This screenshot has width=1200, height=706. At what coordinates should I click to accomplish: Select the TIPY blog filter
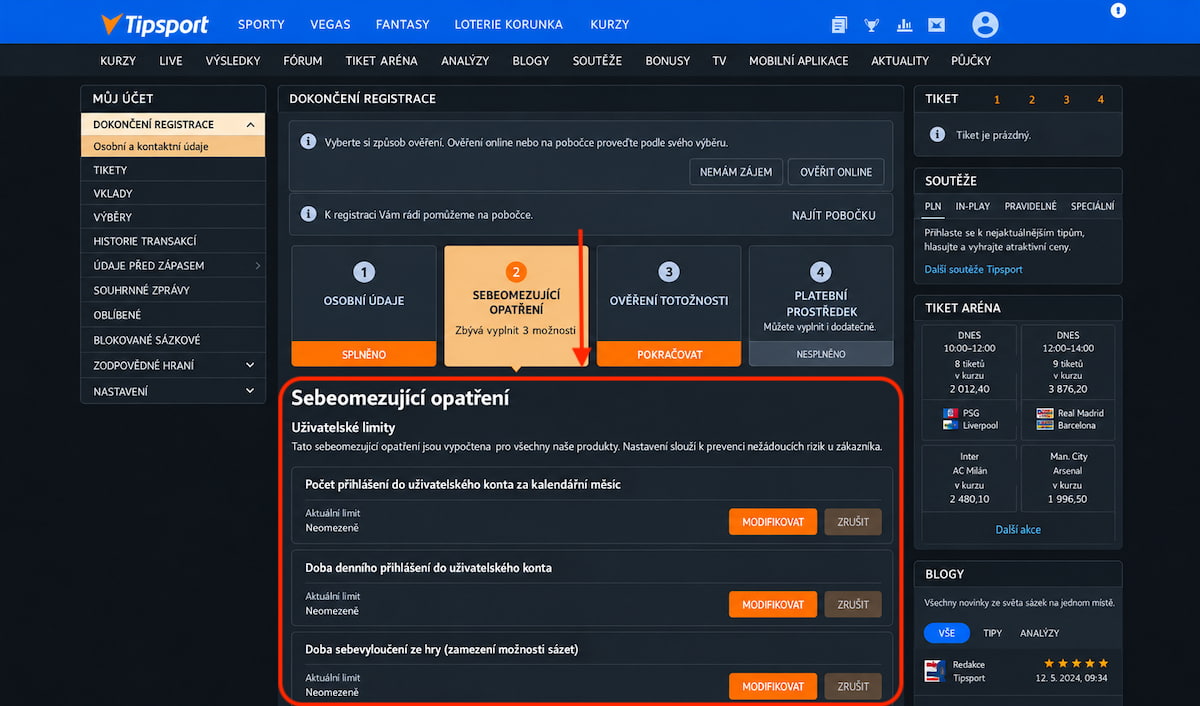(x=992, y=633)
